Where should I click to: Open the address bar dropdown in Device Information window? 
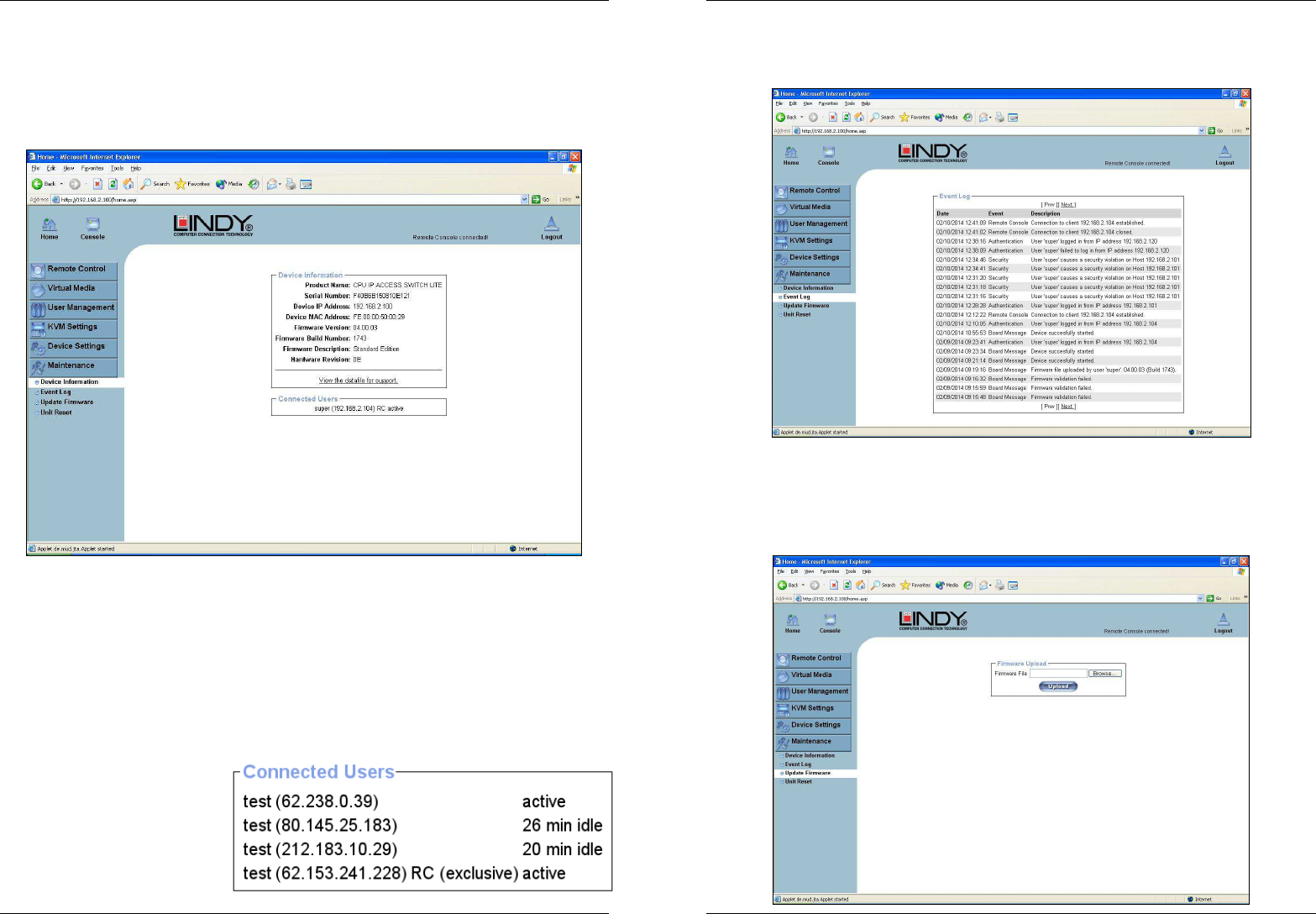click(525, 200)
